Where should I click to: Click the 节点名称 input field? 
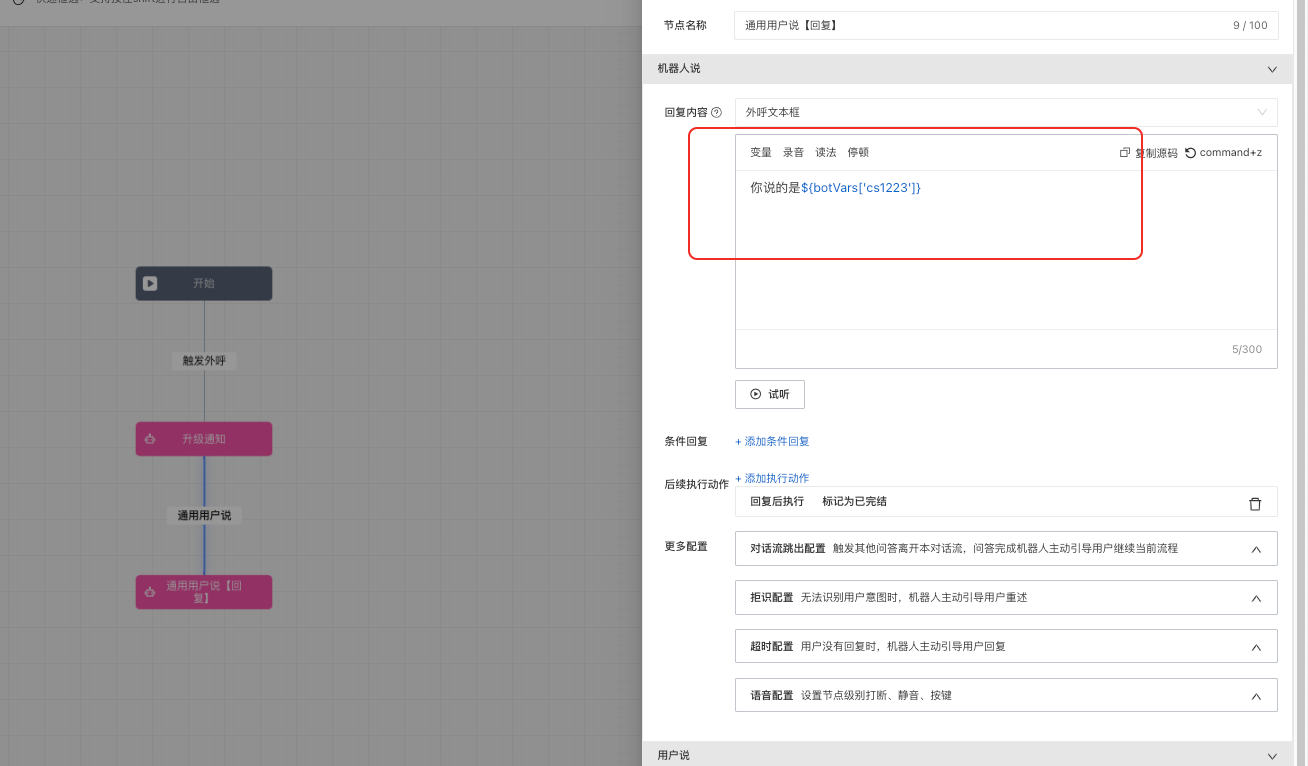(x=1006, y=25)
